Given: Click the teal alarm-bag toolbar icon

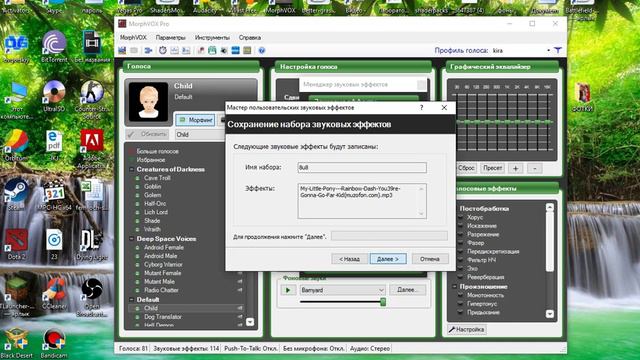Looking at the screenshot, I should [212, 51].
